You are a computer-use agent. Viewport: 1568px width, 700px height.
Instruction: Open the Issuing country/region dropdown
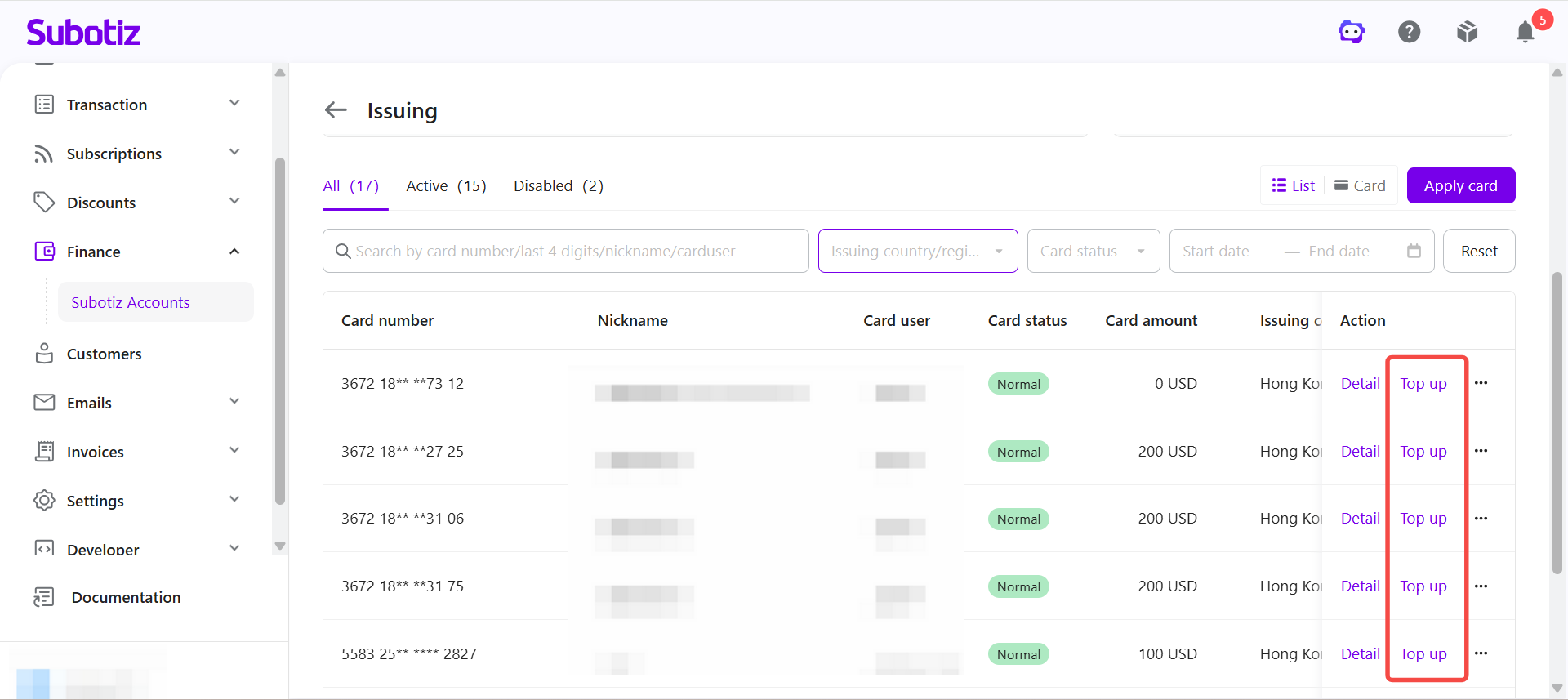click(x=918, y=251)
